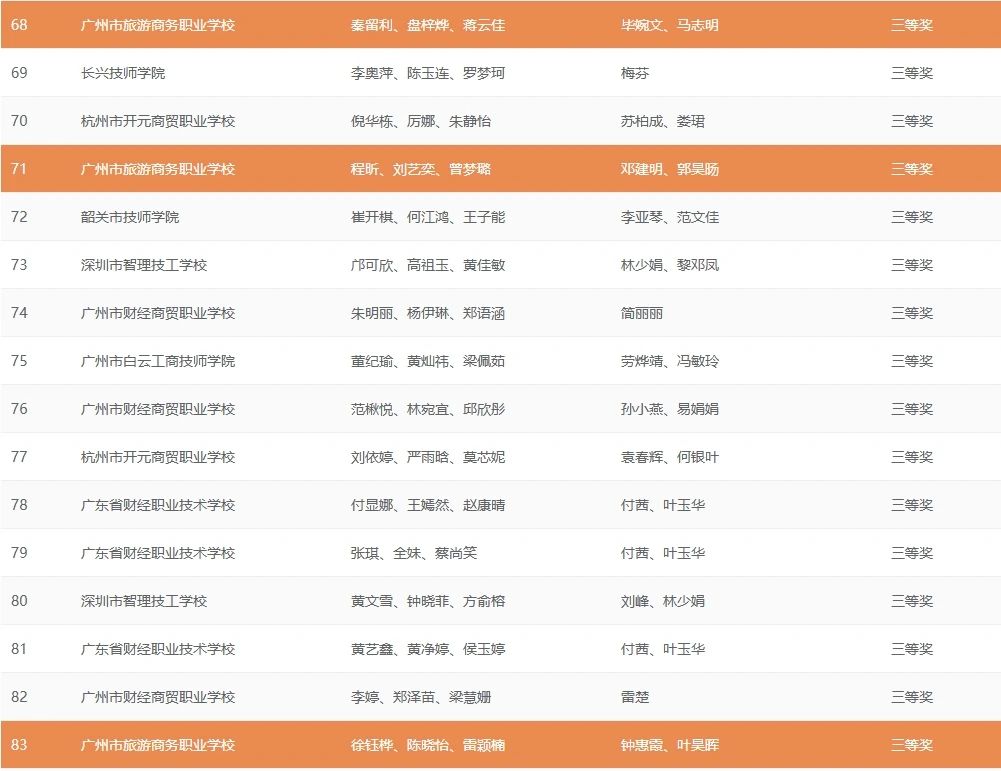Click 三等奖 in row 72
The image size is (1001, 771).
pyautogui.click(x=912, y=217)
